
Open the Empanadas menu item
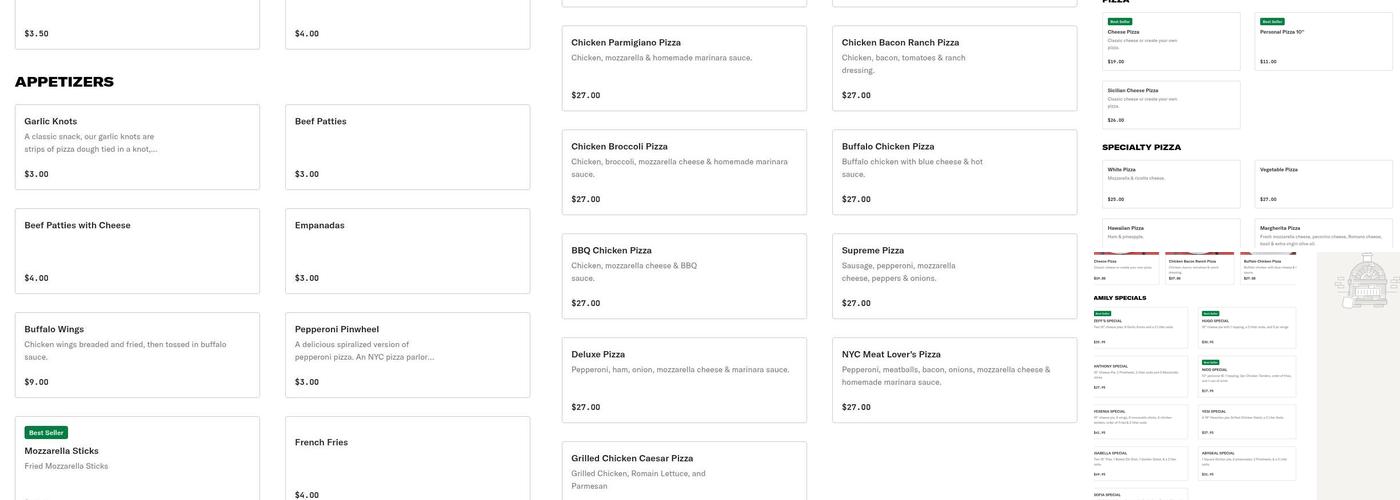[407, 251]
